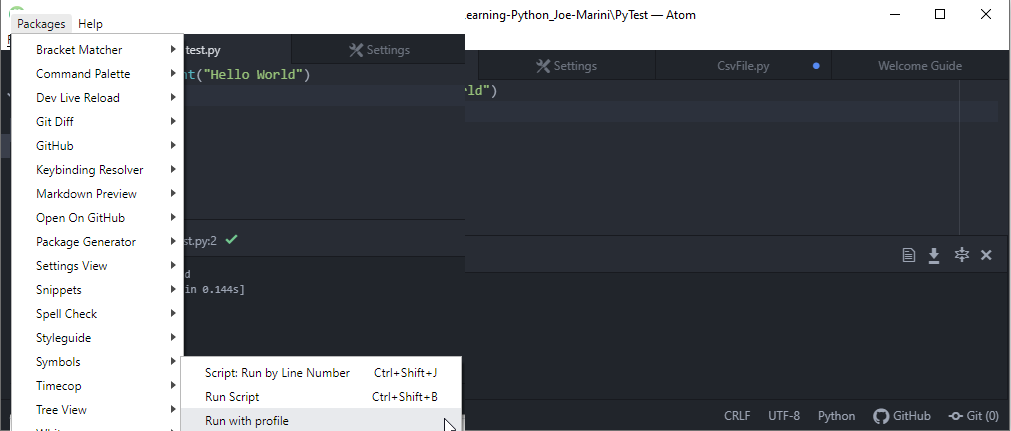Click the blue modified dot on CsvFile.py tab

point(816,66)
